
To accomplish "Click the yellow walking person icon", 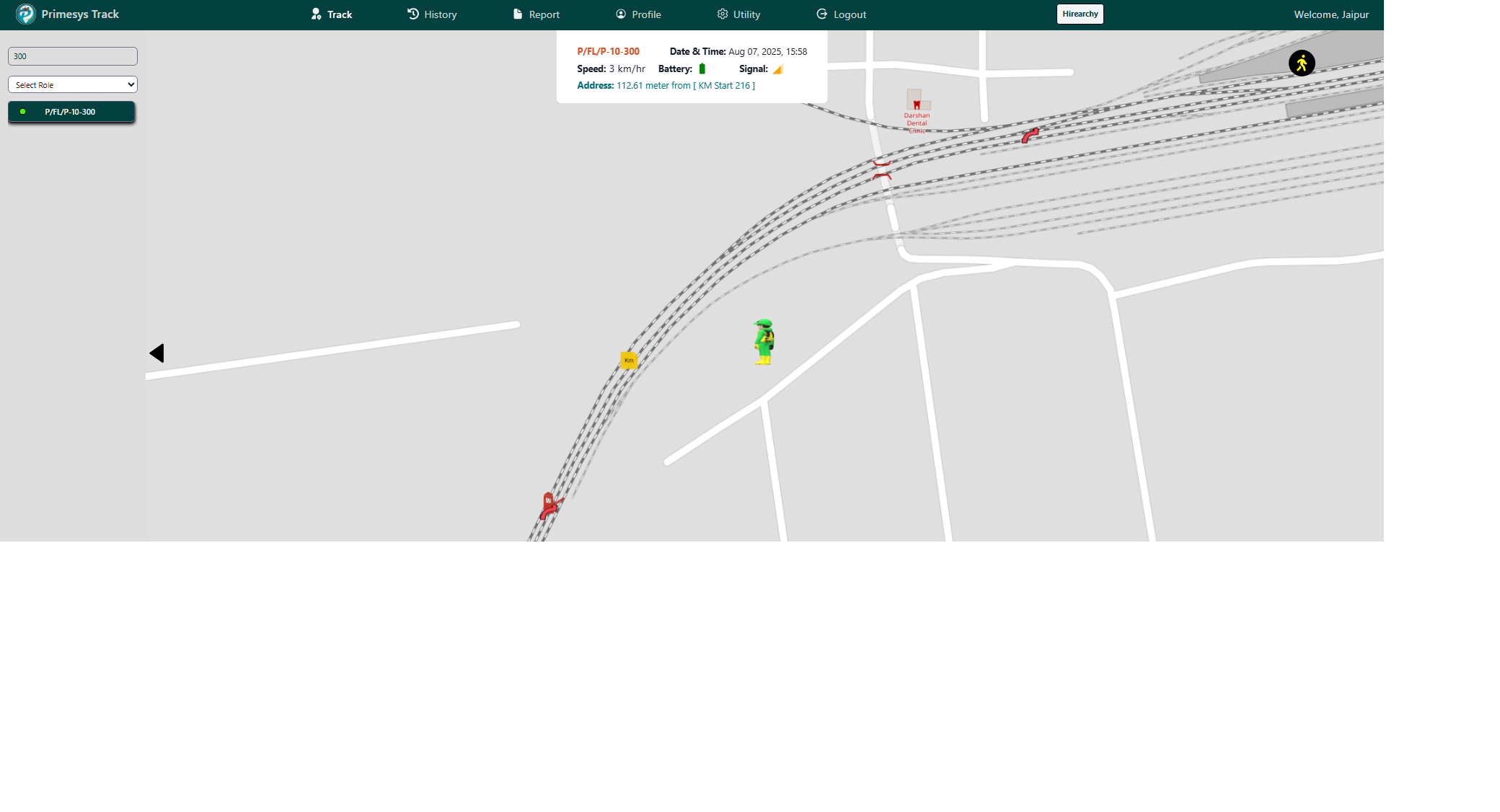I will (x=1302, y=63).
